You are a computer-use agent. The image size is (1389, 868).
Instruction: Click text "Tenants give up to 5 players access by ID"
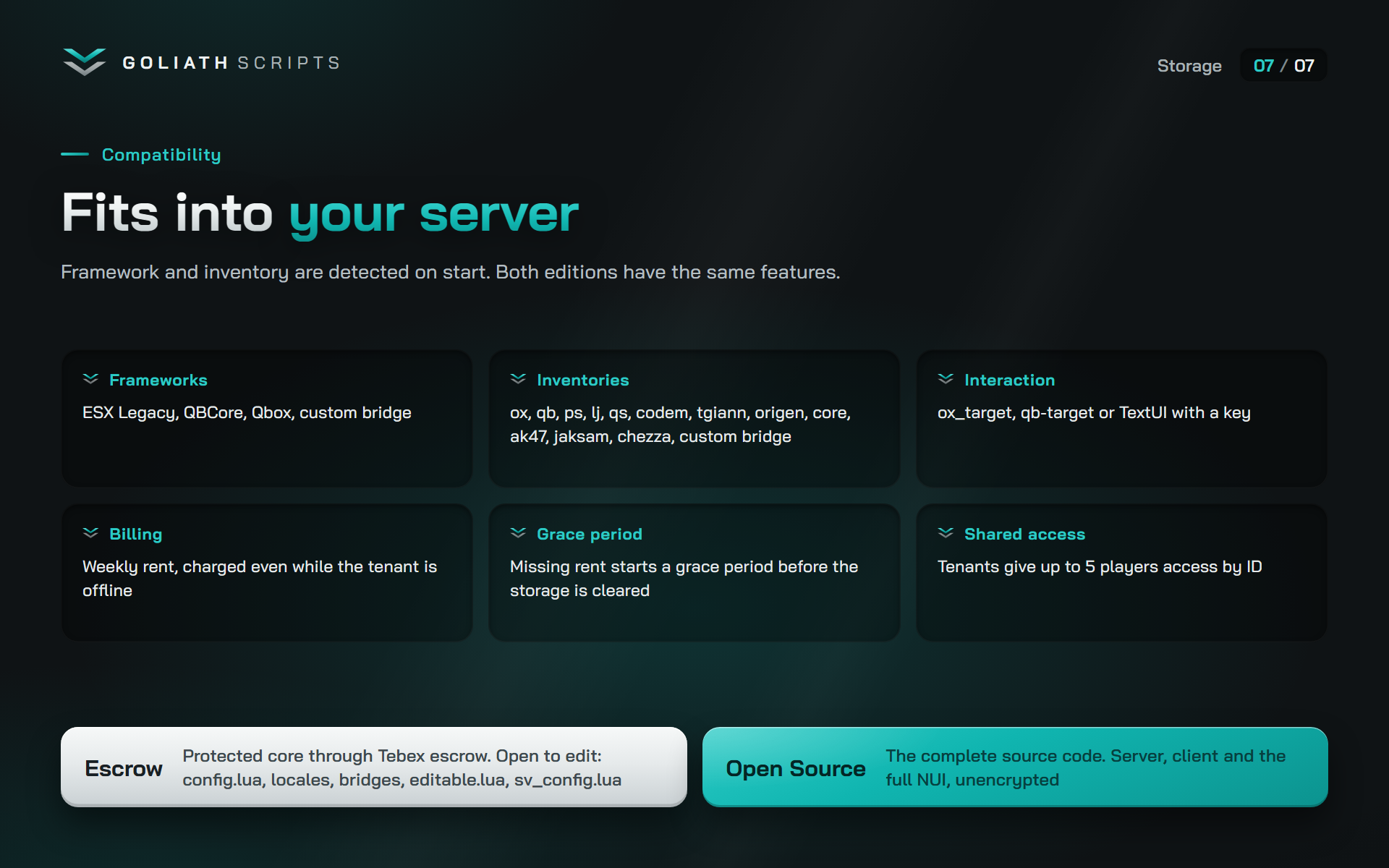click(1100, 567)
